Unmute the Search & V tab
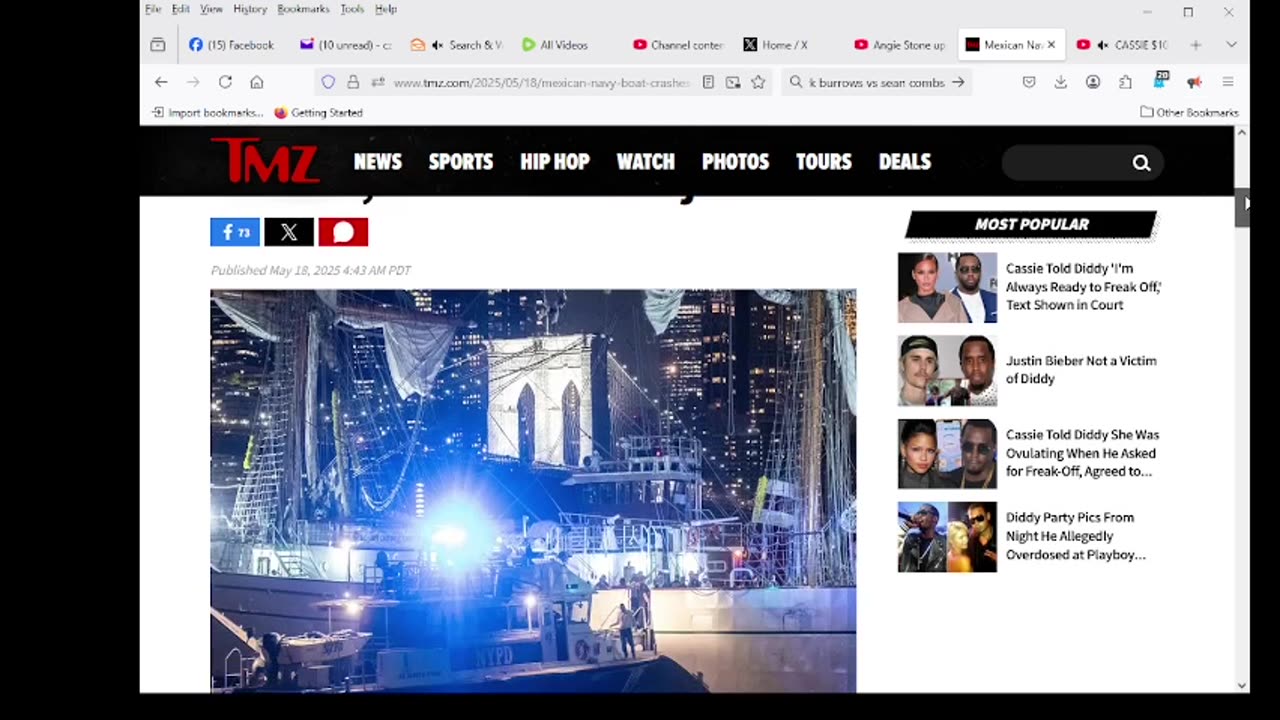The width and height of the screenshot is (1280, 720). (x=437, y=45)
